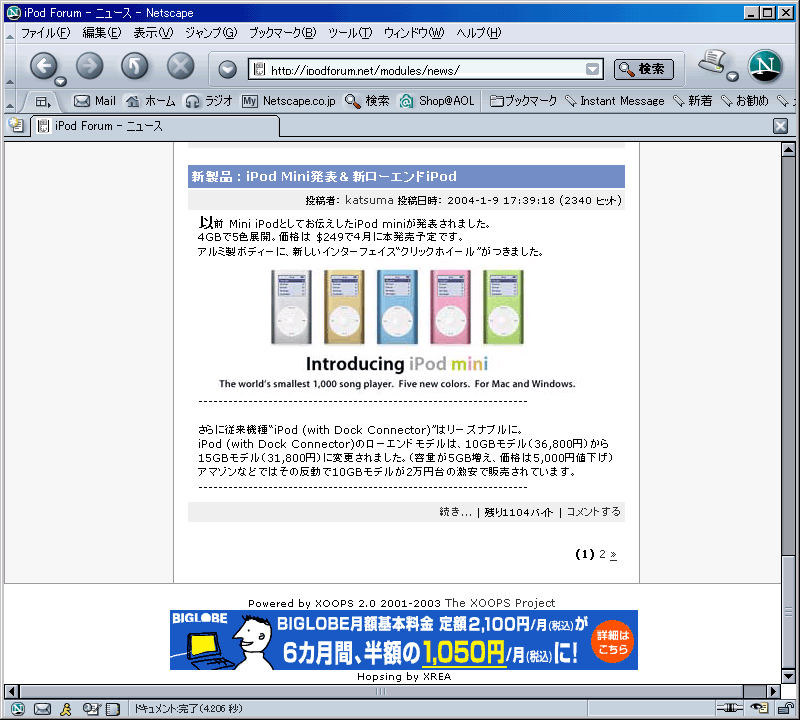The height and width of the screenshot is (720, 800).
Task: Click the 検索 search button next to URL
Action: [x=644, y=69]
